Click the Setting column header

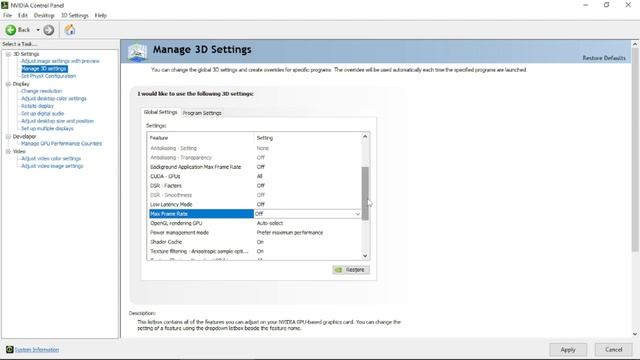(x=308, y=138)
